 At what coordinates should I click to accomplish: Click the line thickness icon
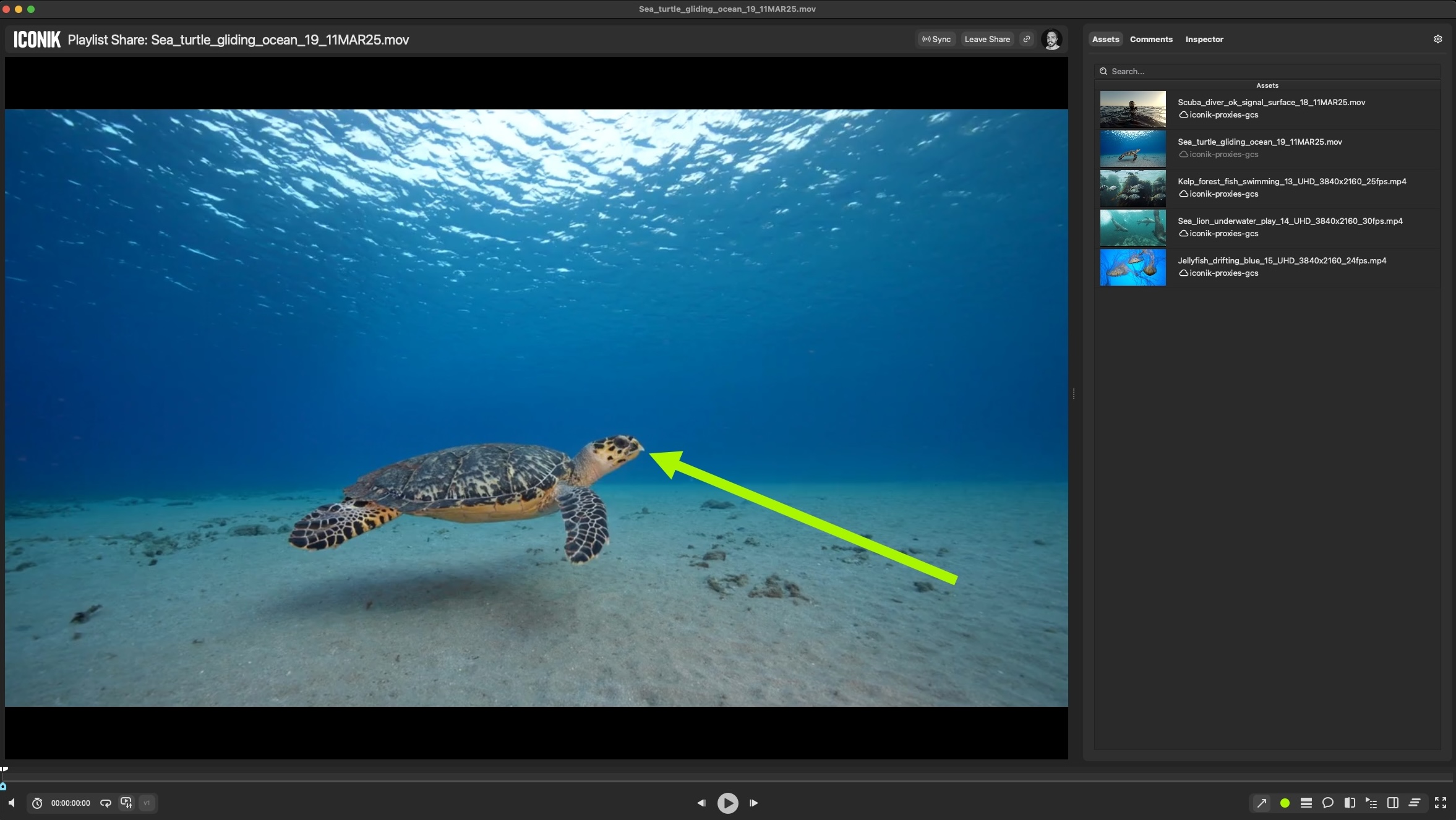click(1306, 803)
